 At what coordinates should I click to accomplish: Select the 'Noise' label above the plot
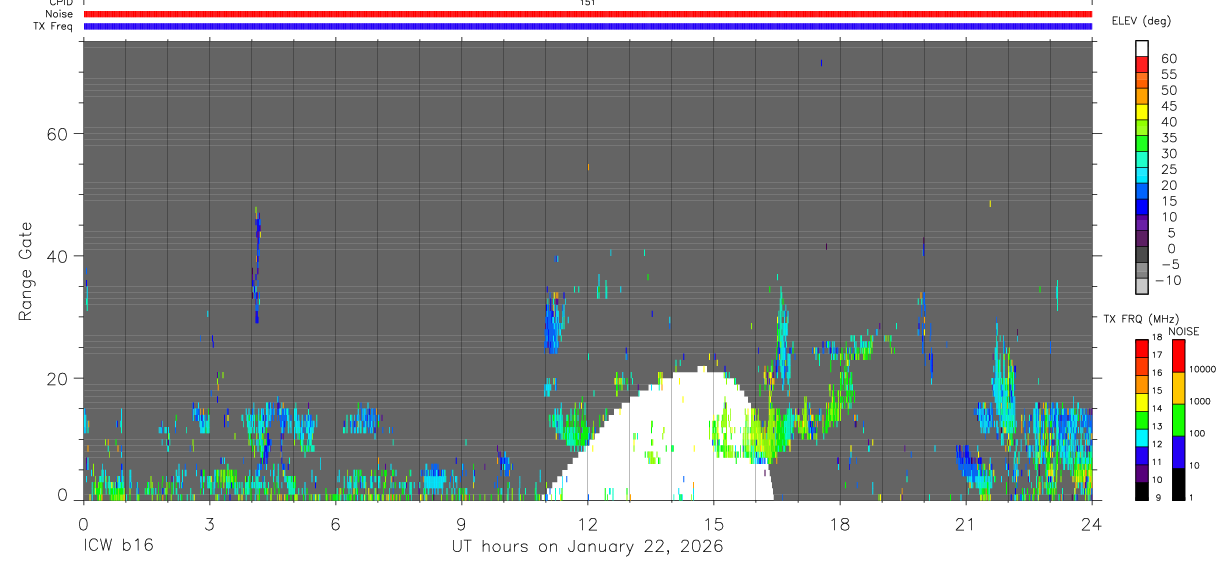(x=59, y=14)
